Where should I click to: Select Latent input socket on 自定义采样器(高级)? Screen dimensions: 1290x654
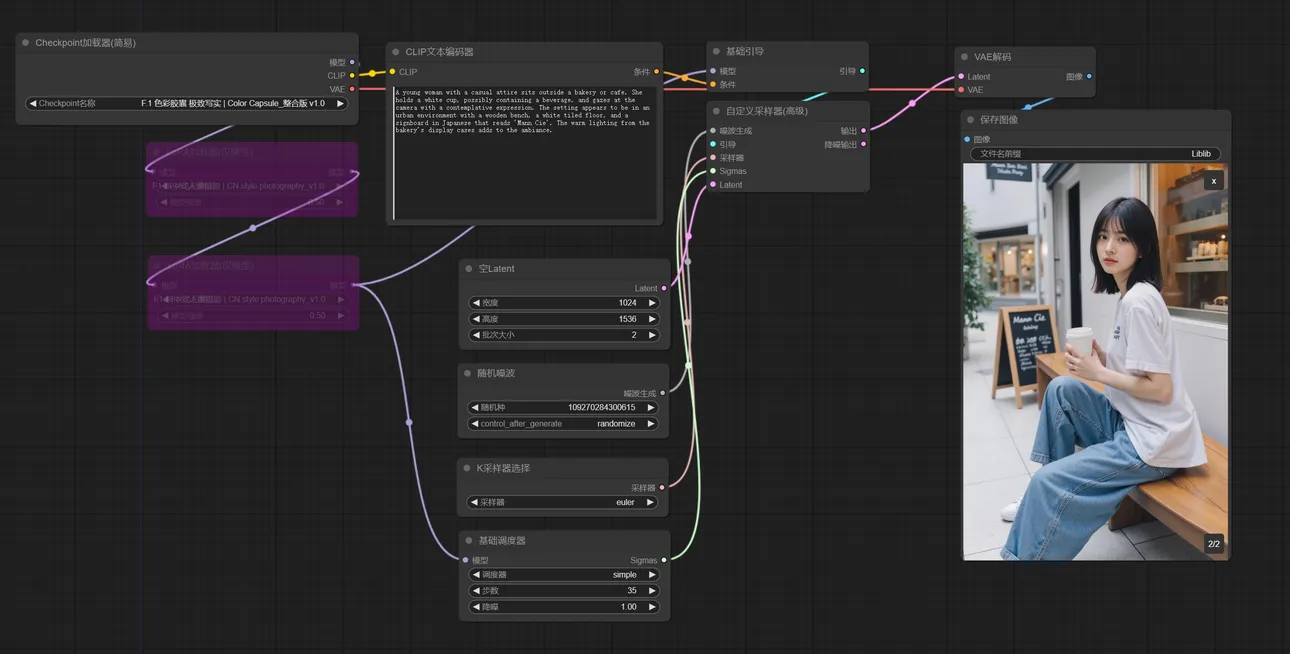pyautogui.click(x=713, y=185)
